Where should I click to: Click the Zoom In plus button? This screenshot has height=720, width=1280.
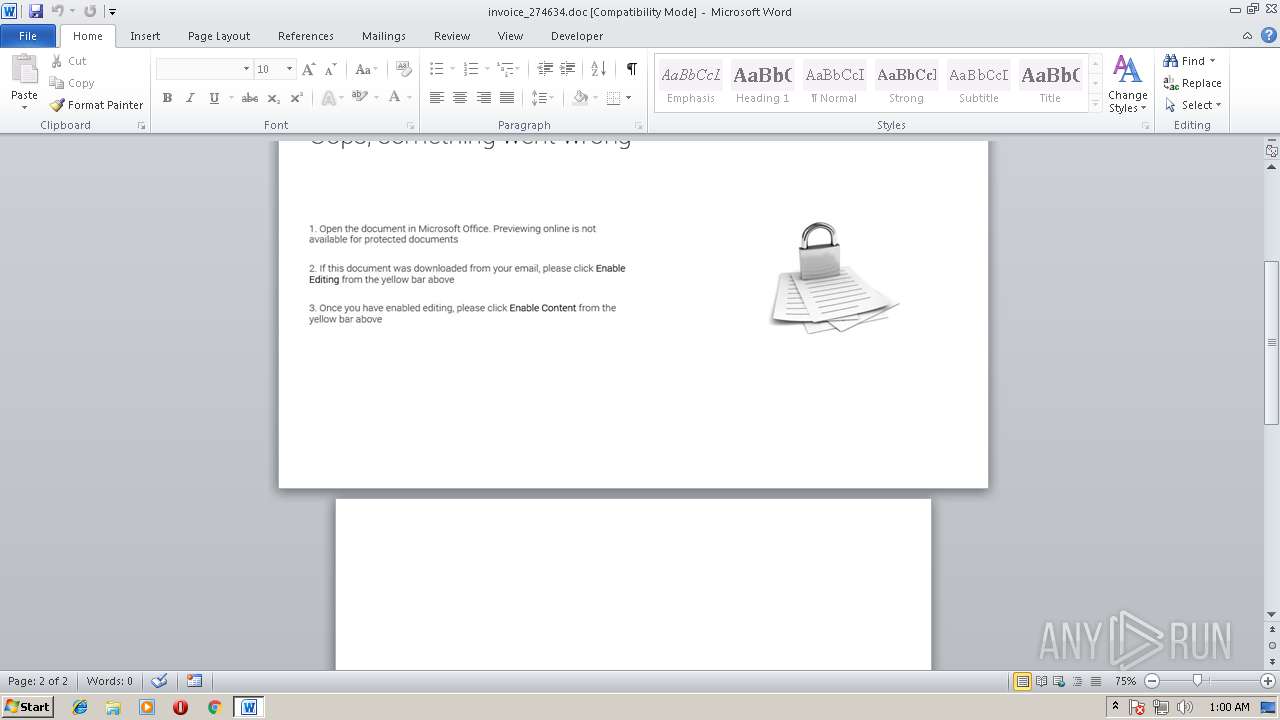pos(1268,681)
